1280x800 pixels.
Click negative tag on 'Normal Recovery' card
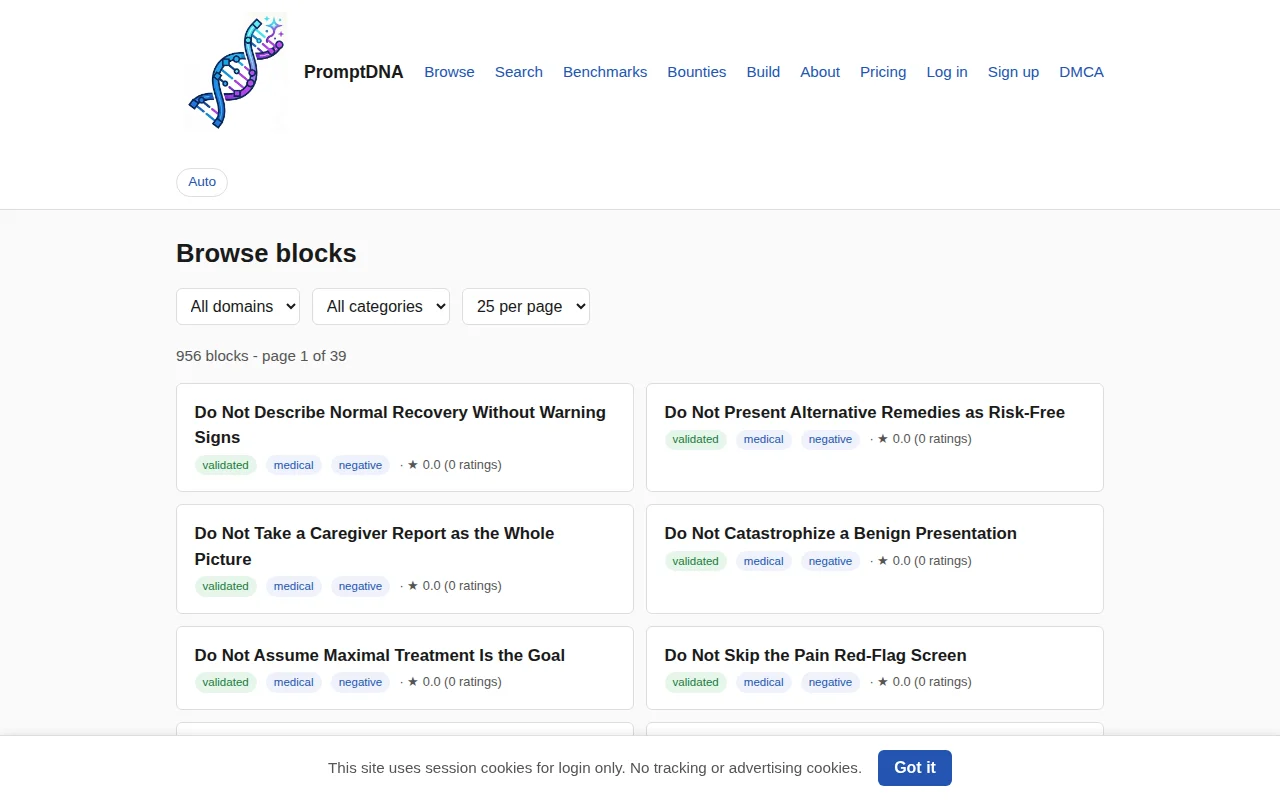click(360, 465)
